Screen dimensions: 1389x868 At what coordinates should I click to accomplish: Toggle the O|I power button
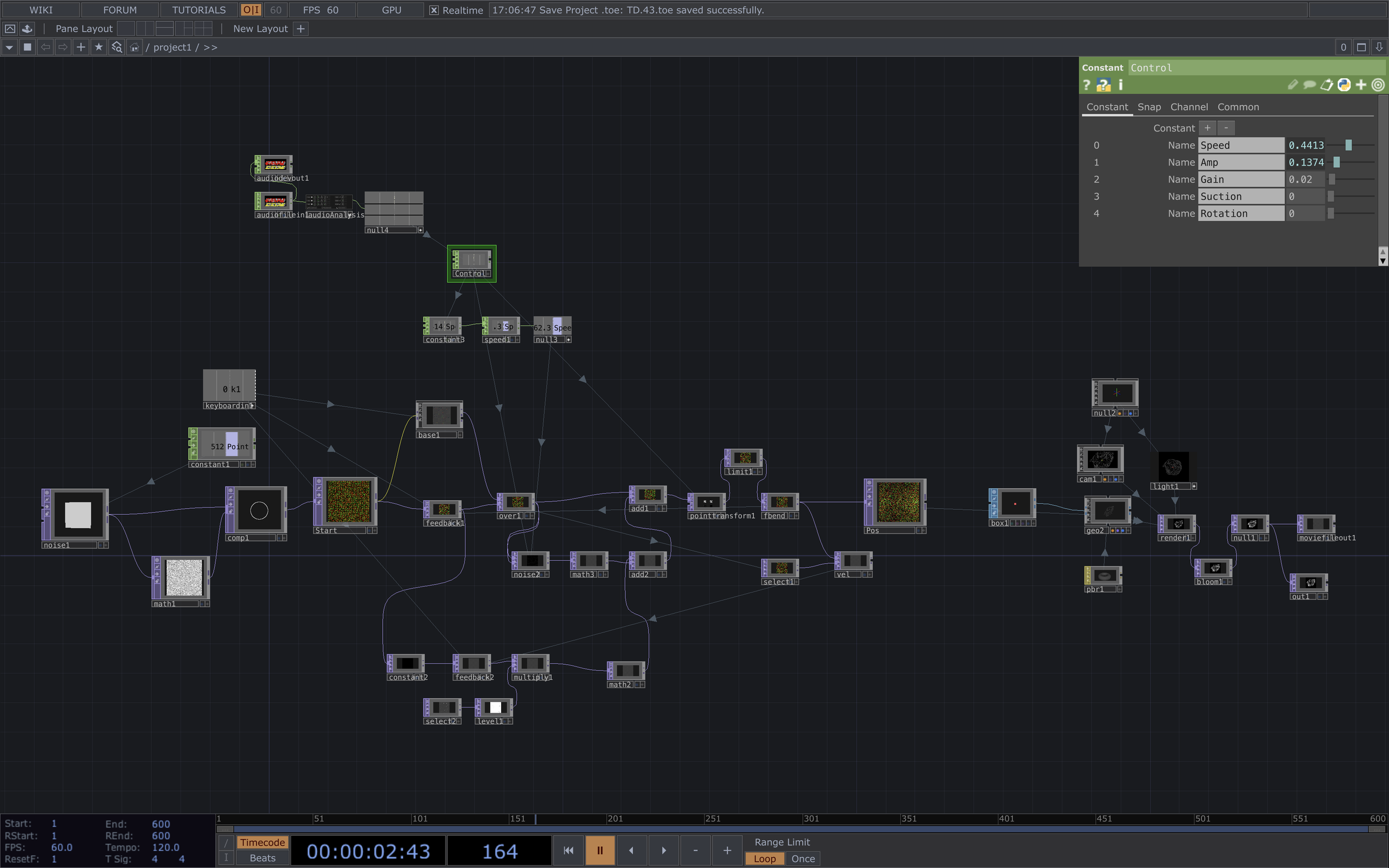[251, 11]
